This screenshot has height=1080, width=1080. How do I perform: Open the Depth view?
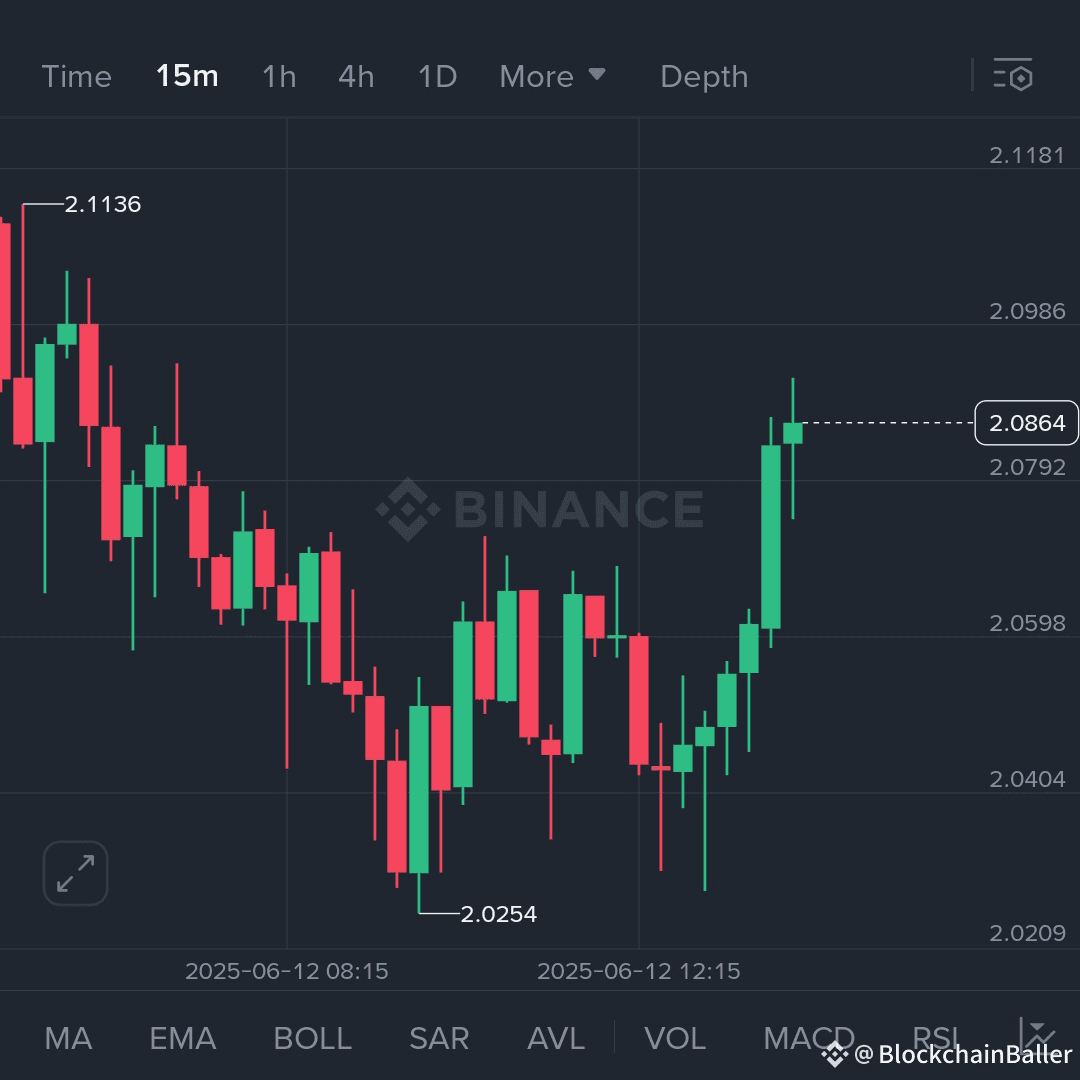[x=704, y=76]
